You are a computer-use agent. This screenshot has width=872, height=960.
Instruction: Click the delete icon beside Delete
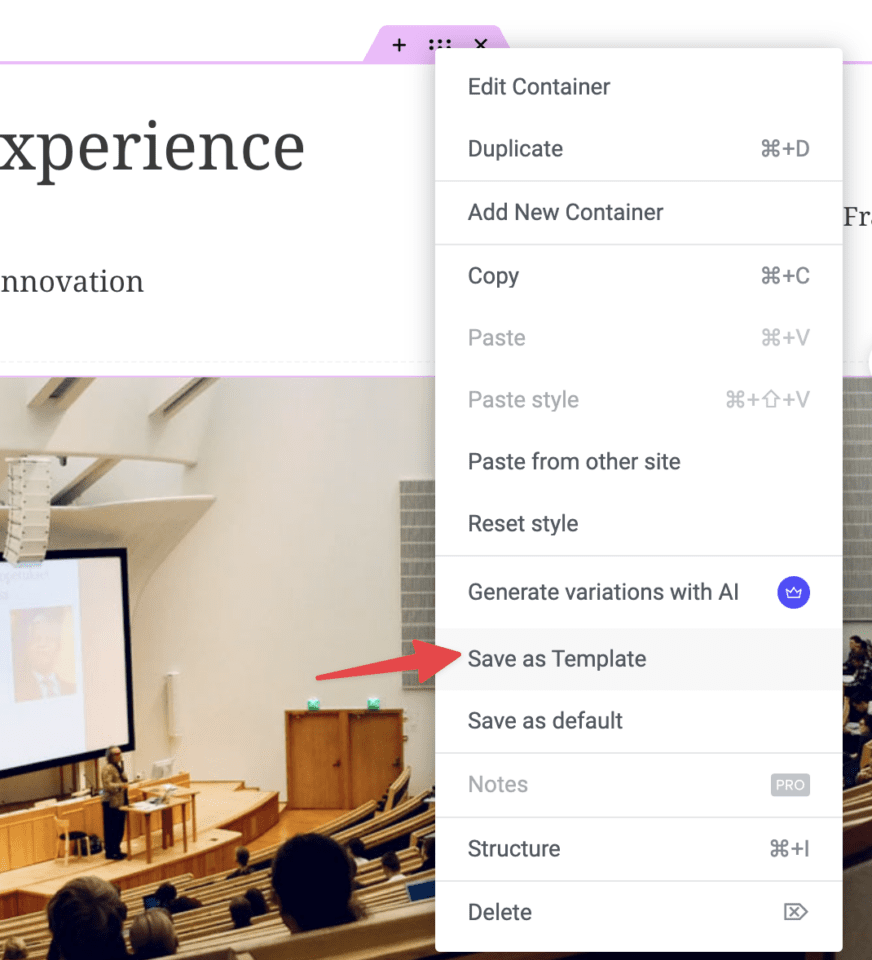click(x=795, y=912)
